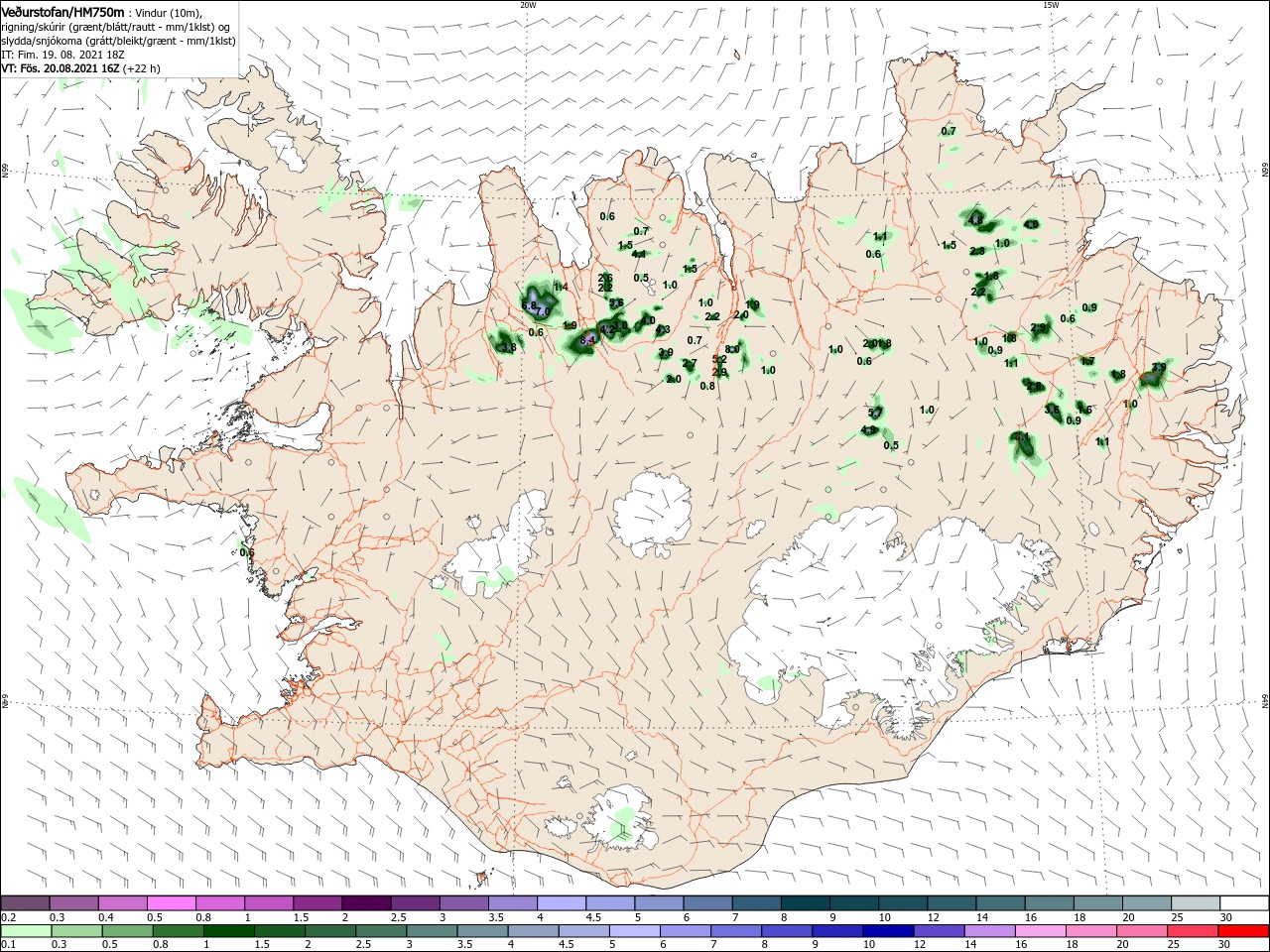Select the '2.3' value in the northeast
1270x952 pixels.
(977, 251)
